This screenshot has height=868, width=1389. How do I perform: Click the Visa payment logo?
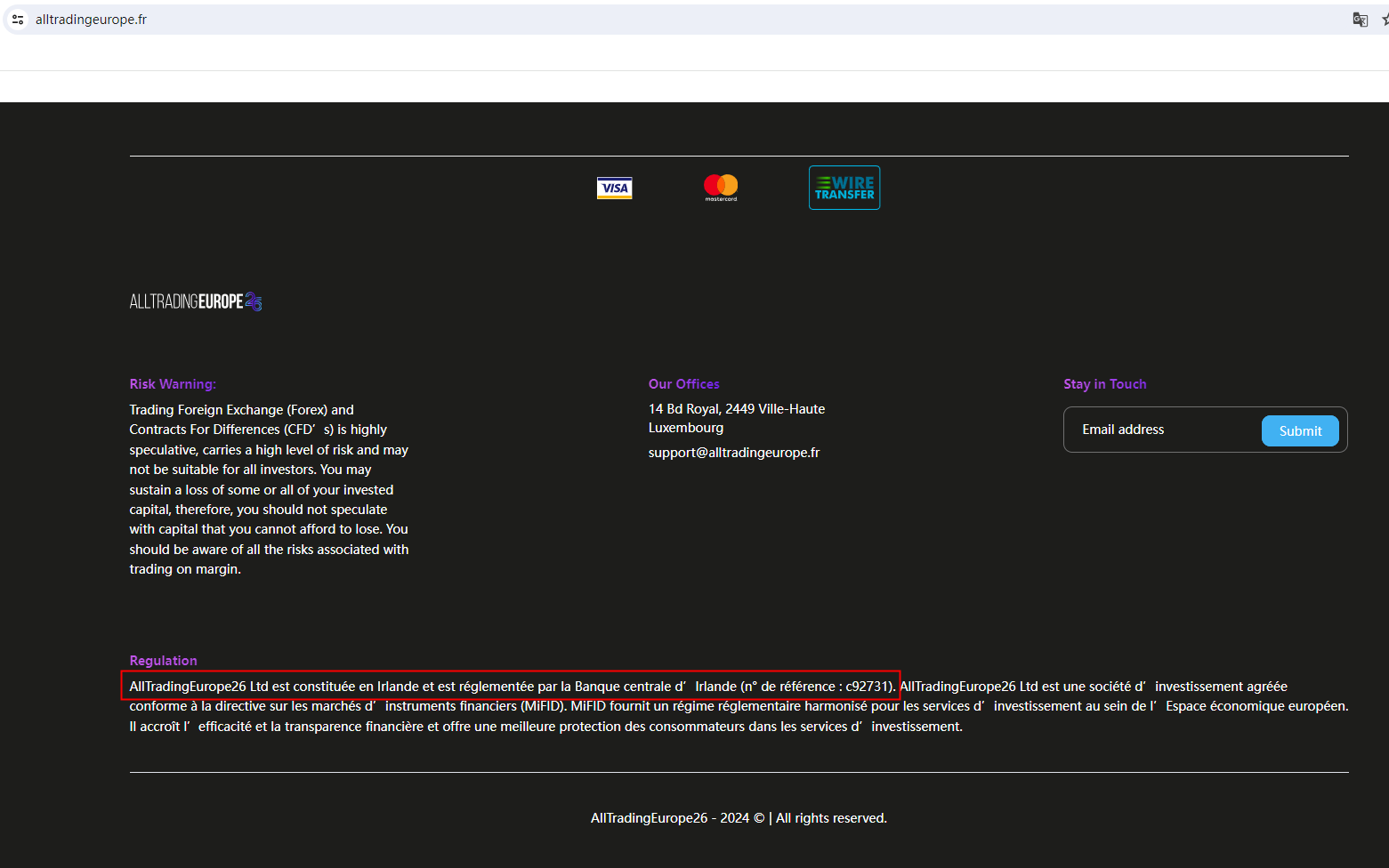click(x=614, y=188)
